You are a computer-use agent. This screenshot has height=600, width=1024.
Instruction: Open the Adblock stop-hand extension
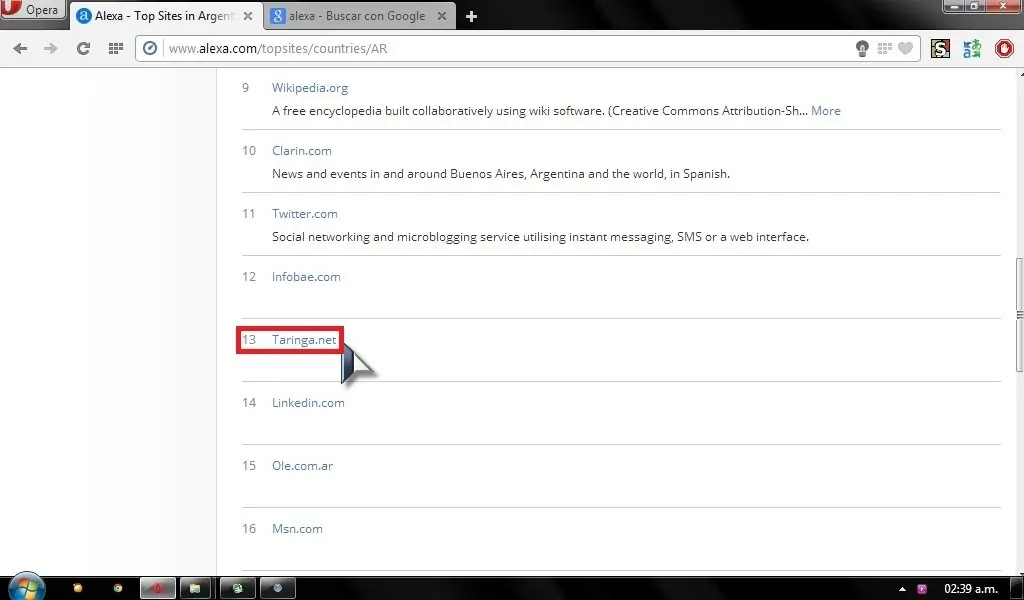[1004, 48]
